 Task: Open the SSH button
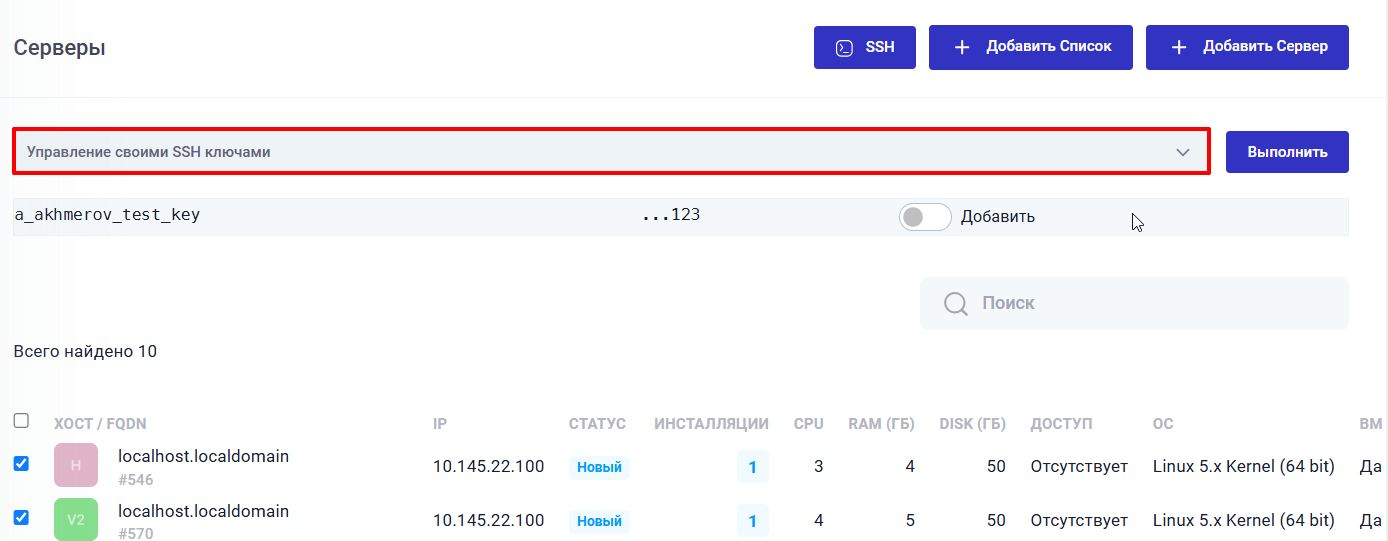865,47
